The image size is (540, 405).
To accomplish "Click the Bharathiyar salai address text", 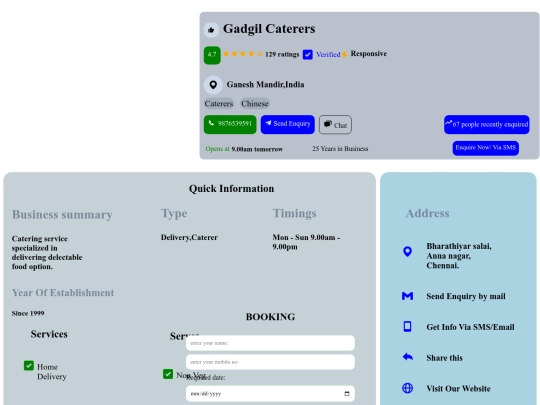I will (459, 256).
